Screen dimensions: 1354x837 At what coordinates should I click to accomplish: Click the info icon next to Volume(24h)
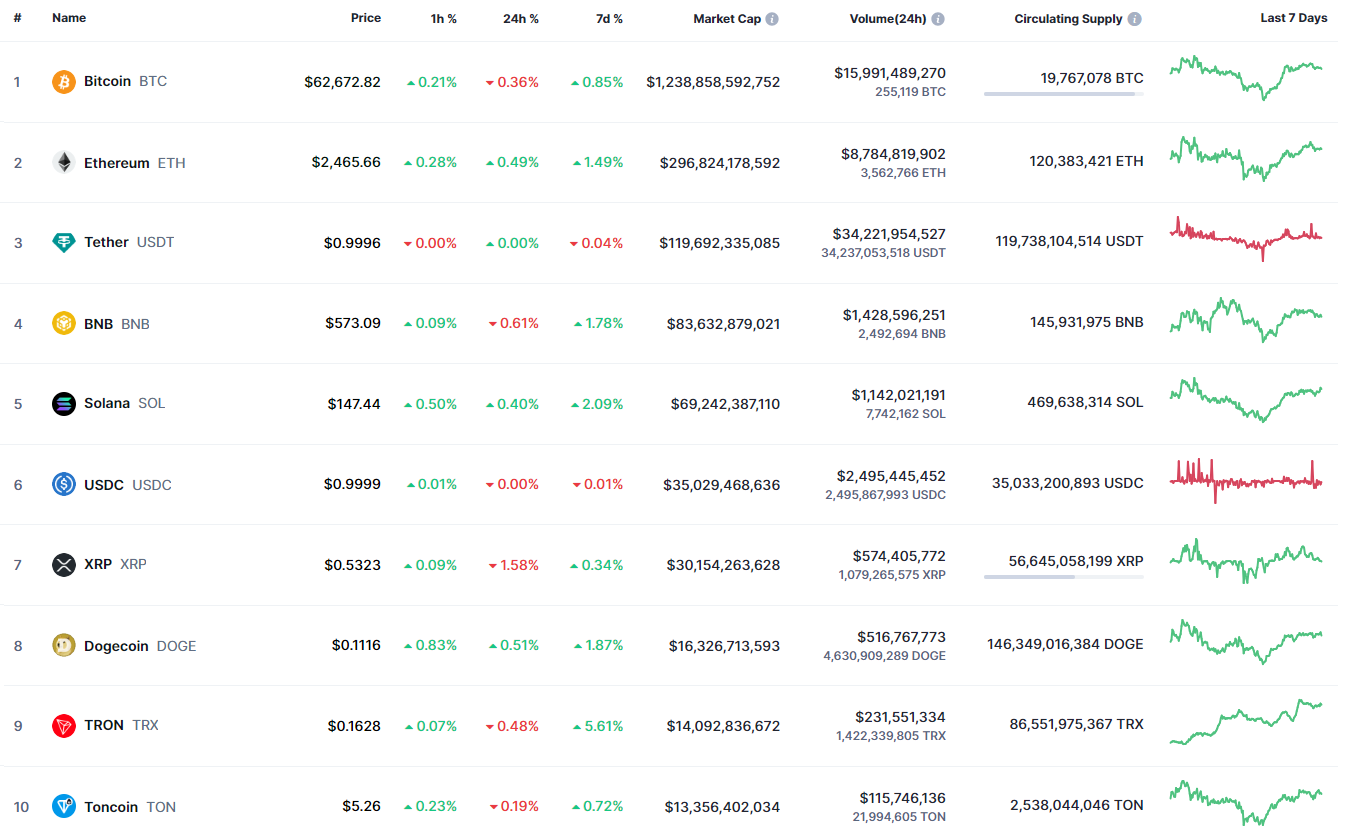coord(938,19)
